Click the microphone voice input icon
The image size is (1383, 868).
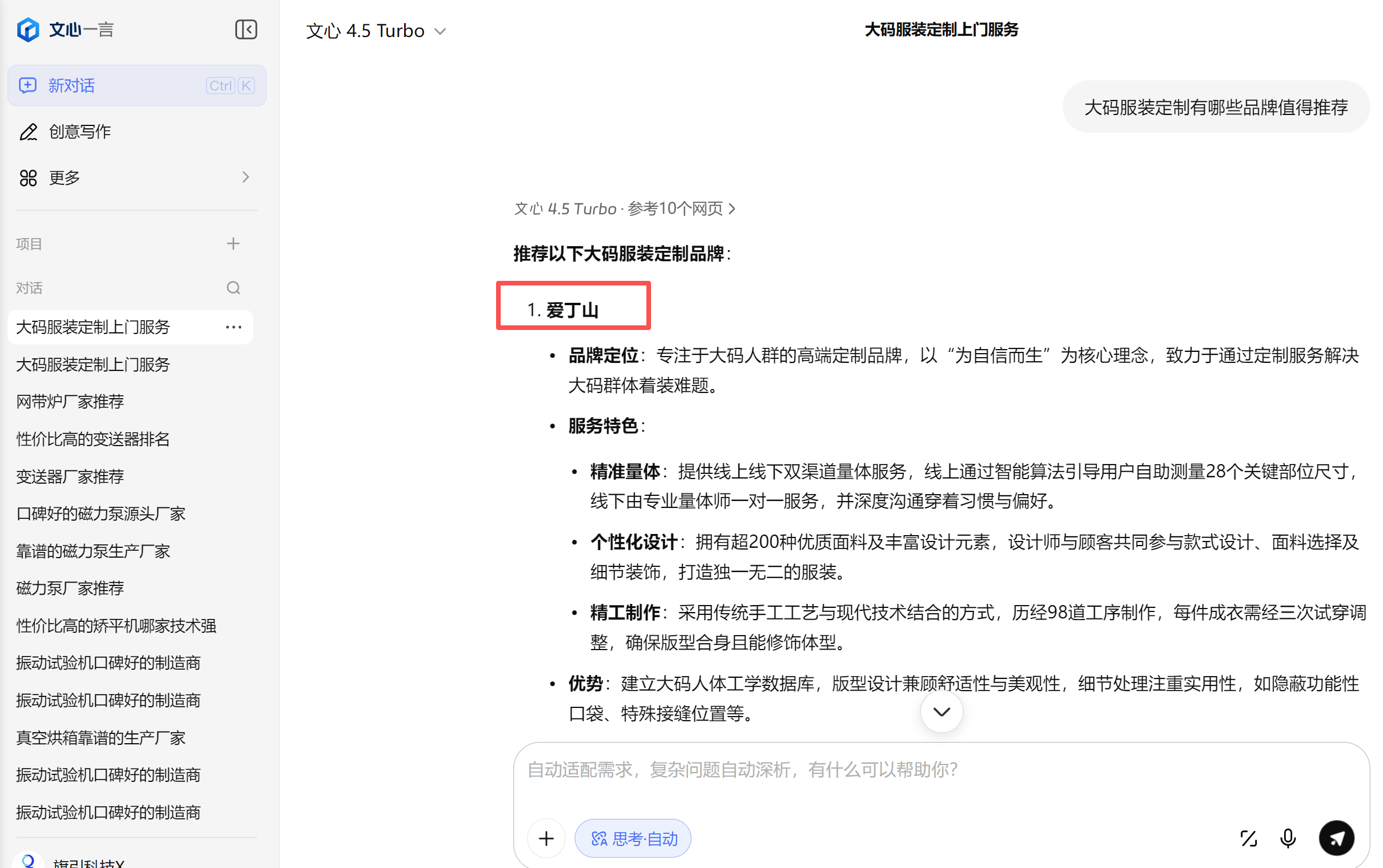tap(1288, 839)
